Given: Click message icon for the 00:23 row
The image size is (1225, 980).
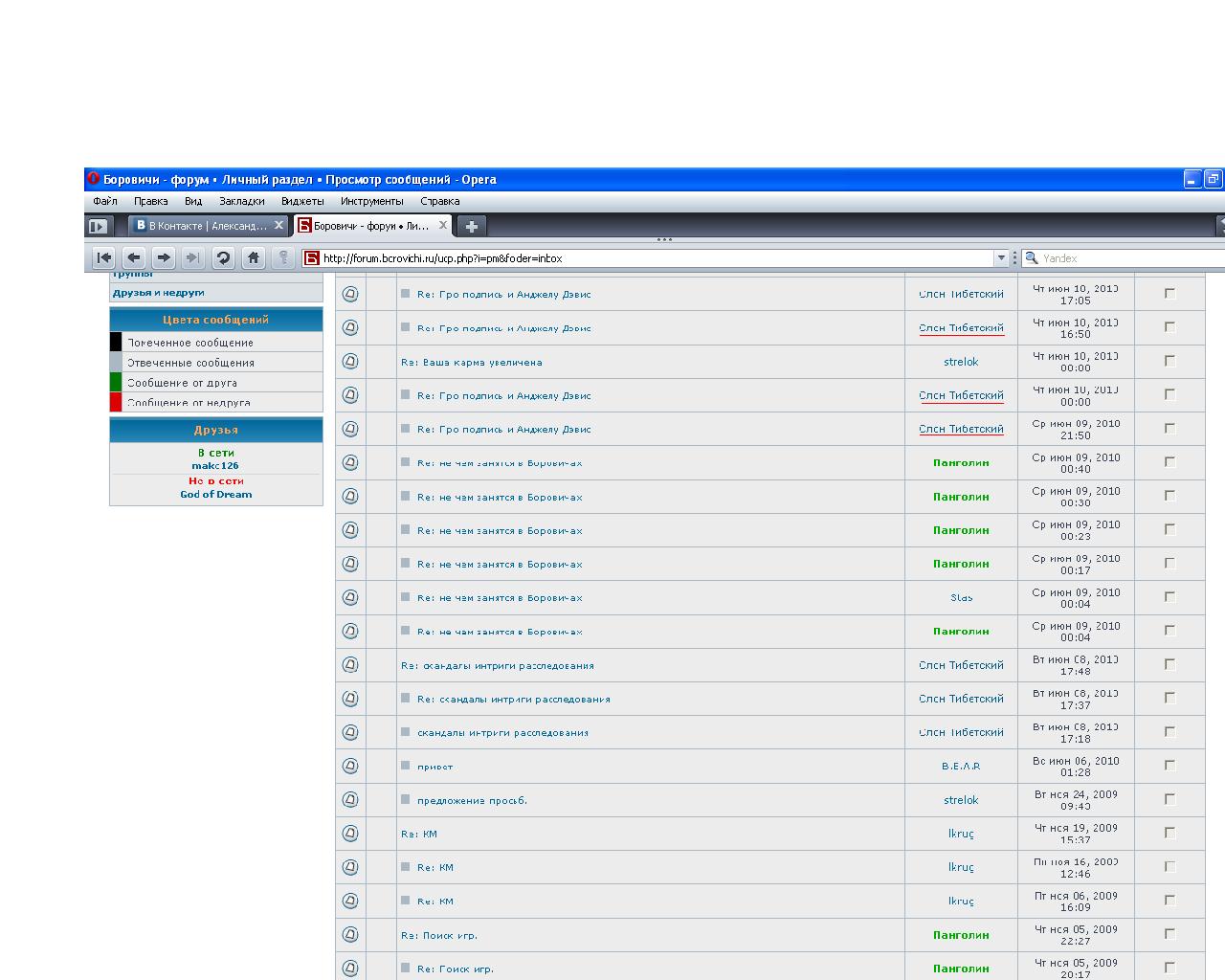Looking at the screenshot, I should pos(350,530).
